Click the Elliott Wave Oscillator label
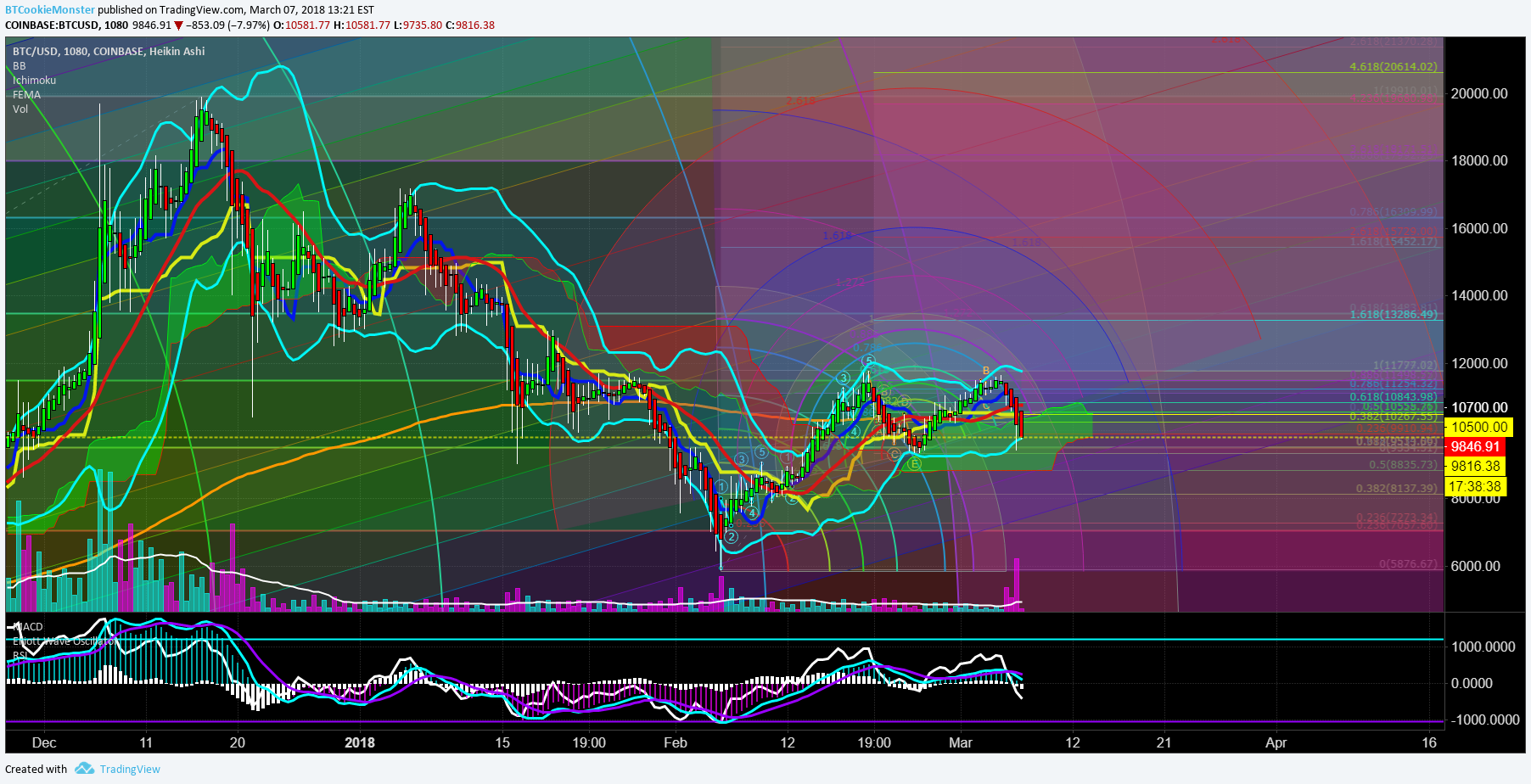 pyautogui.click(x=64, y=641)
